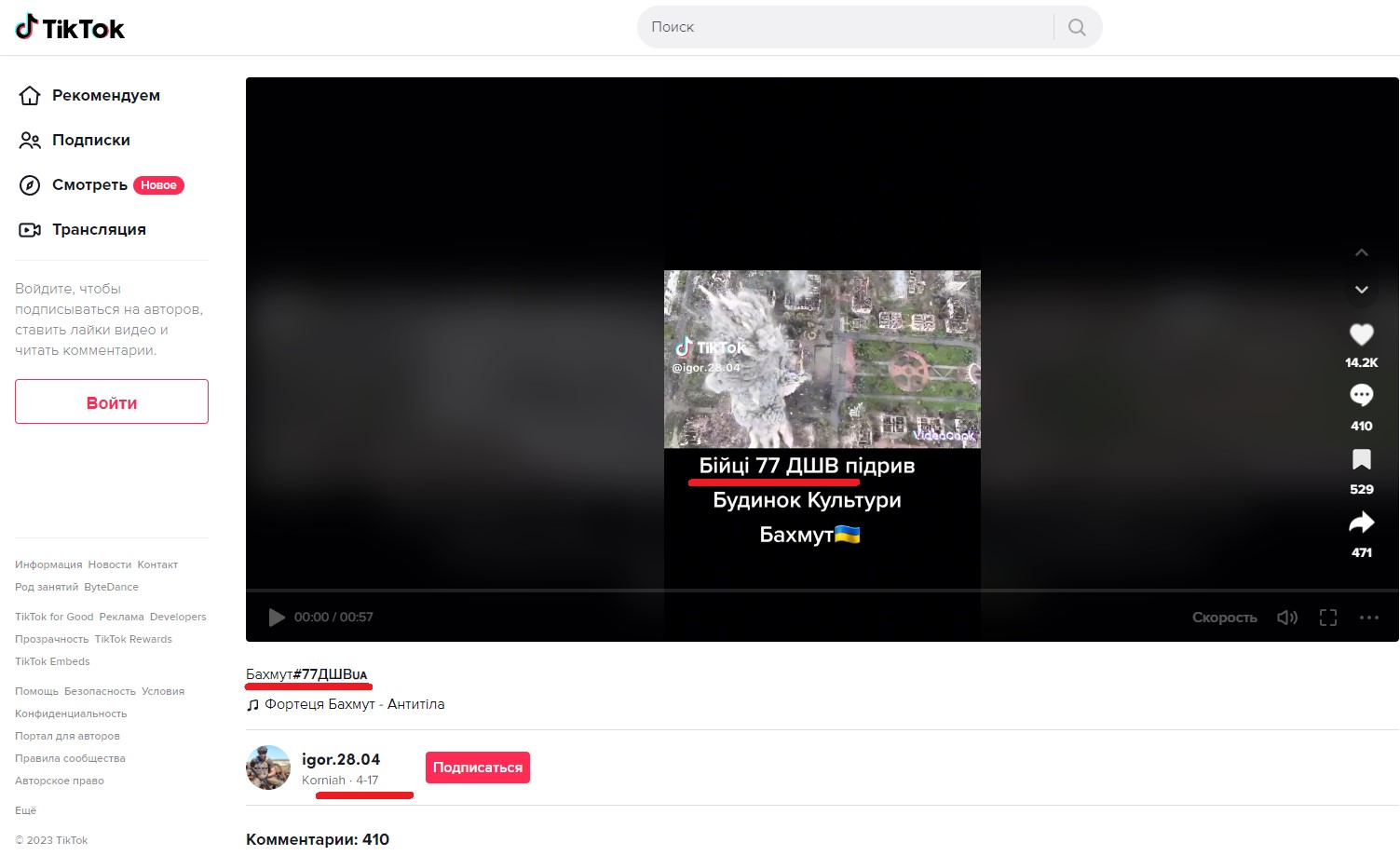Enter fullscreen mode in the player
Screen dimensions: 1400x856
tap(1328, 618)
